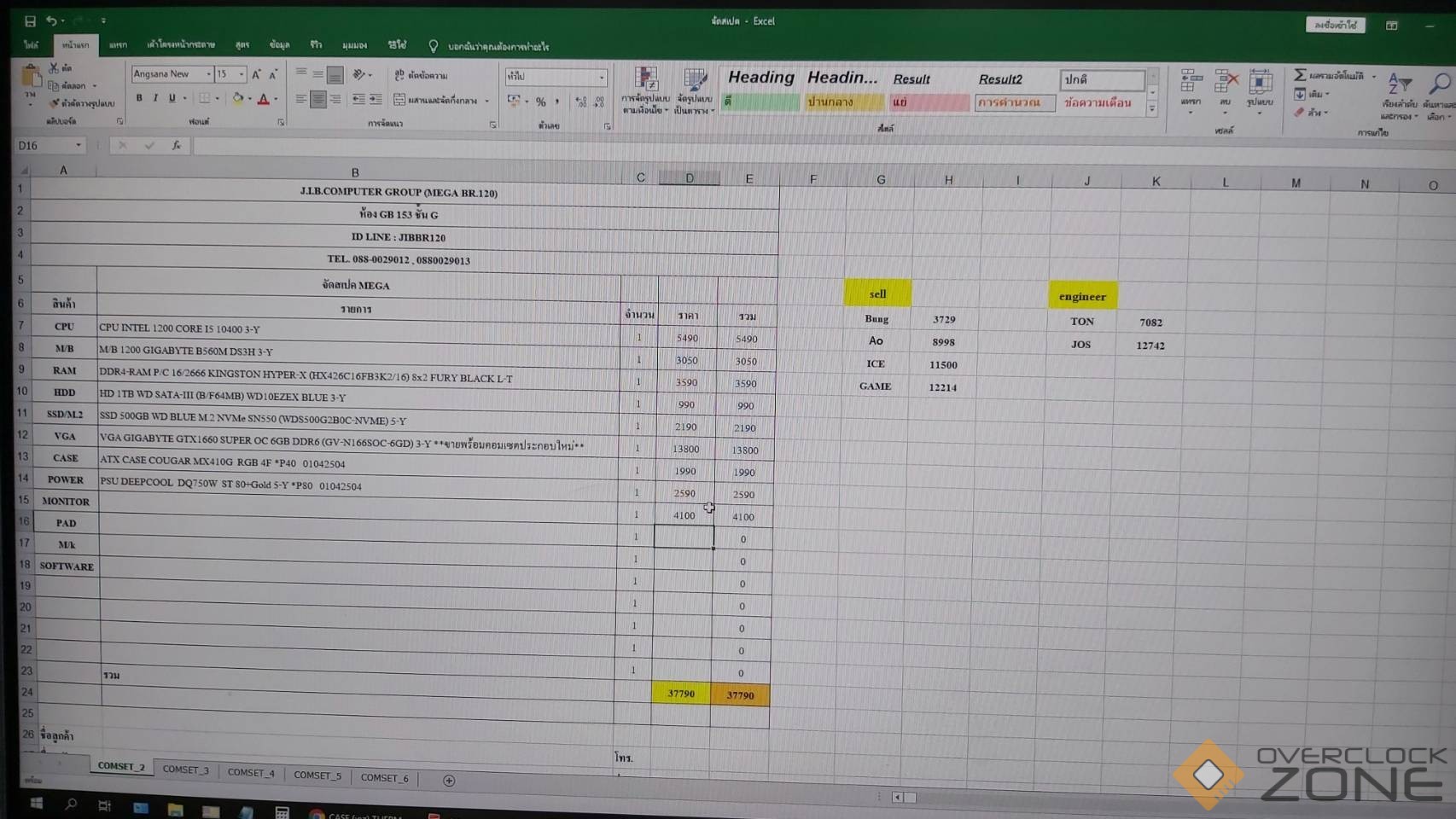Switch to the COMSET_5 sheet tab
Viewport: 1456px width, 819px height.
coord(317,775)
